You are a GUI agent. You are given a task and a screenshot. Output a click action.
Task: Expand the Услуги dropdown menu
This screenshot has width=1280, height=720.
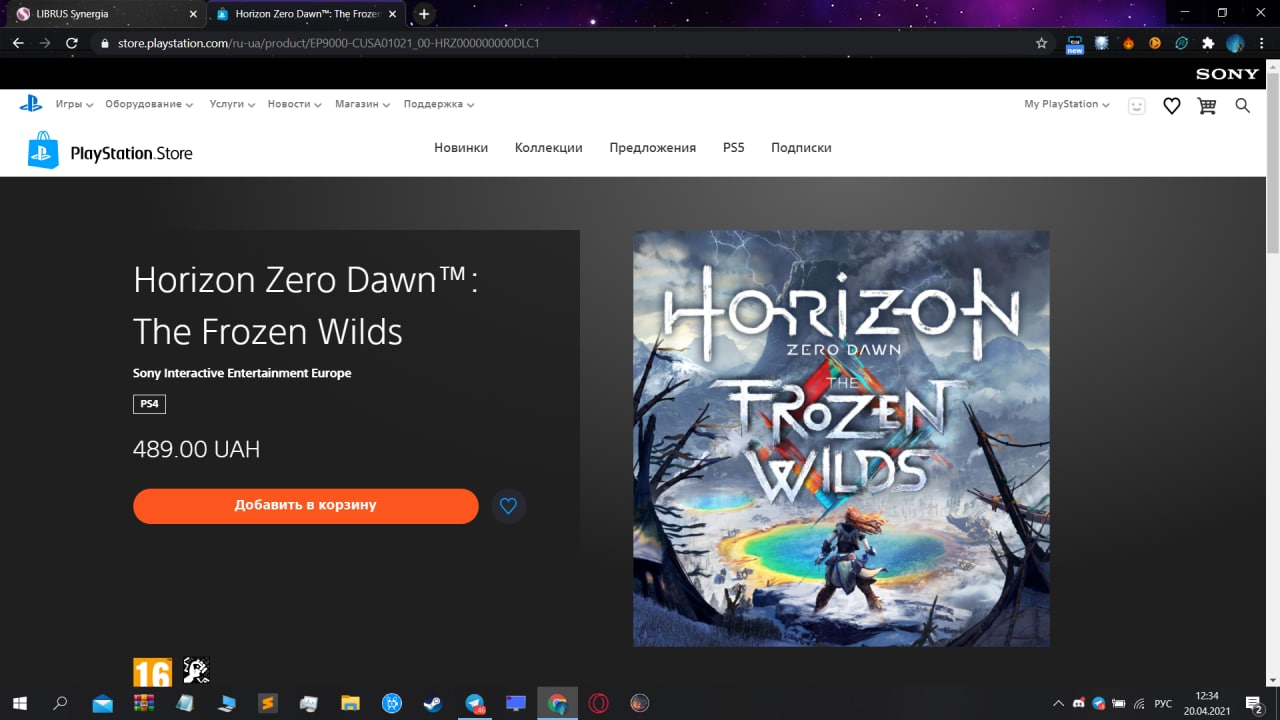coord(232,104)
